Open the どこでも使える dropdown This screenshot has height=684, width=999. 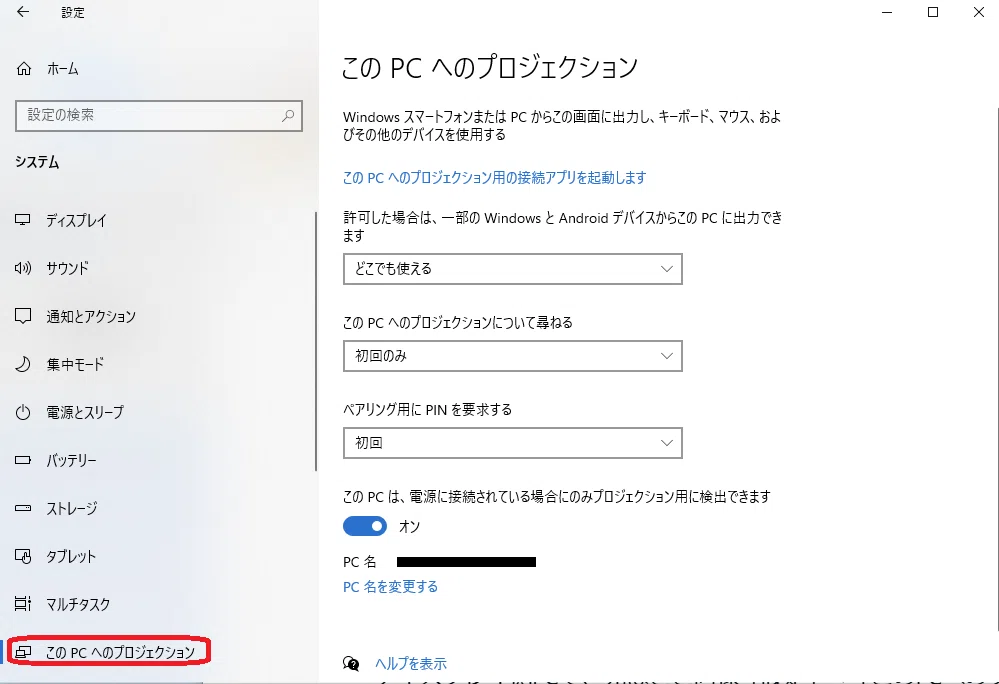513,269
